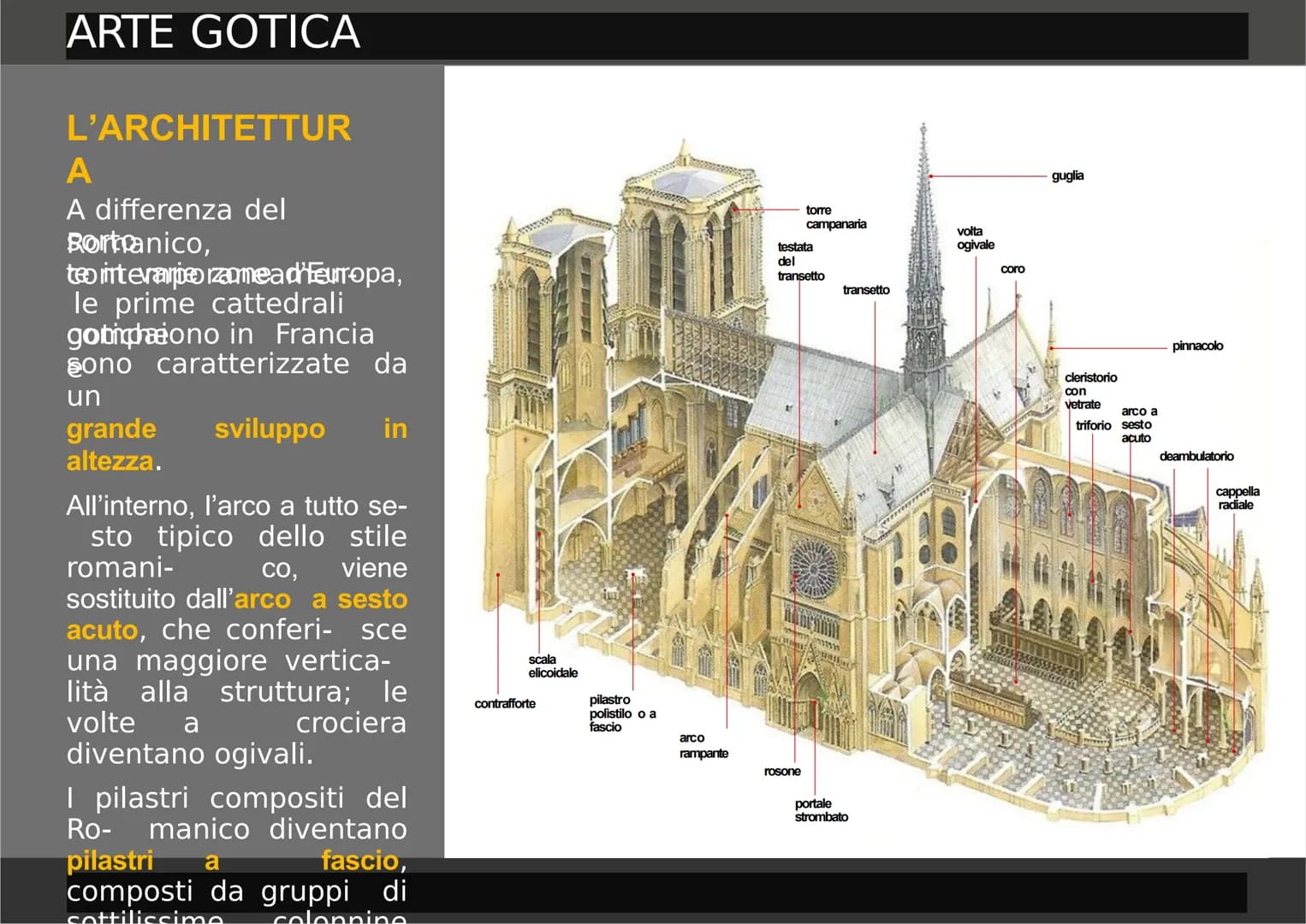Select the 'transetto' label
Image resolution: width=1306 pixels, height=924 pixels.
point(865,290)
